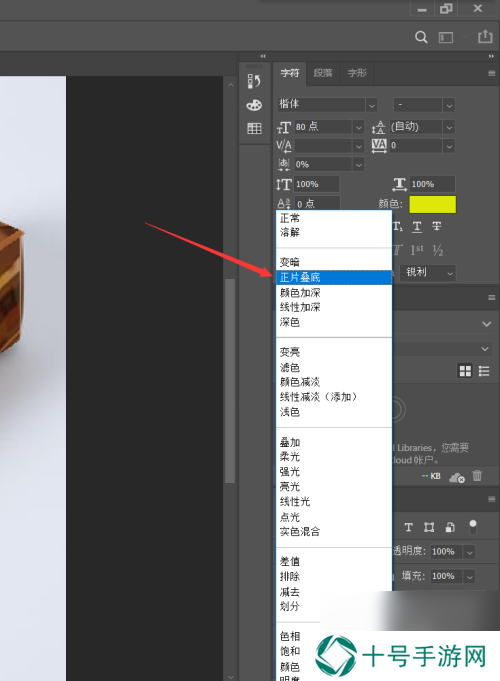Select blend mode 溶解
This screenshot has width=500, height=681.
coord(334,232)
